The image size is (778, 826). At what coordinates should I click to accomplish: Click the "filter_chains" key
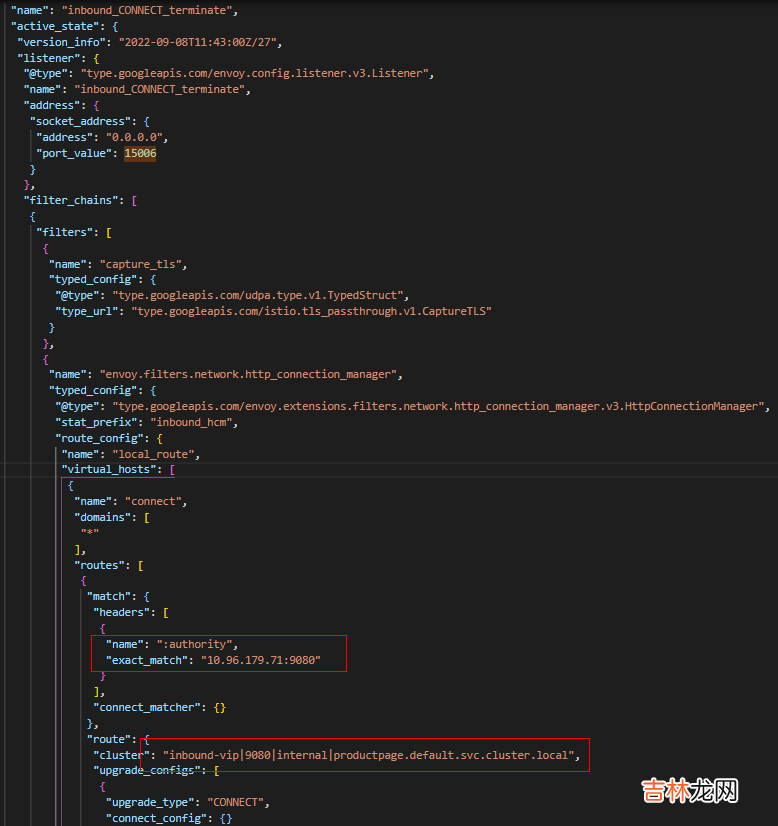point(70,200)
